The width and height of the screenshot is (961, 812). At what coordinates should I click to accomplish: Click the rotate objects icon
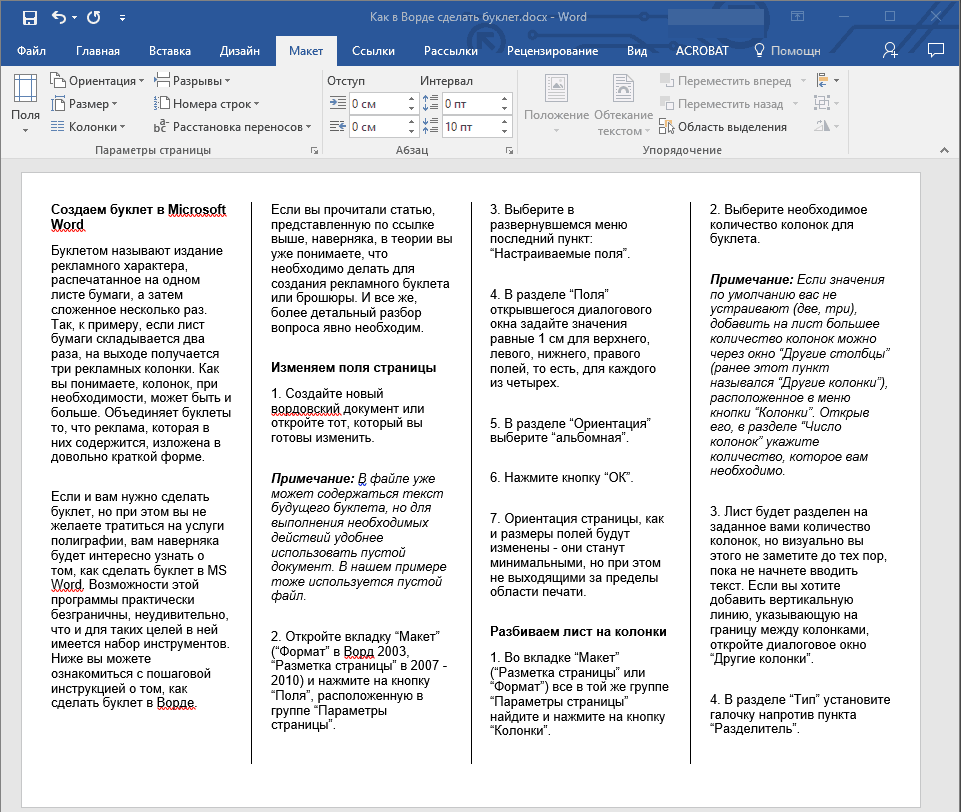tap(826, 126)
